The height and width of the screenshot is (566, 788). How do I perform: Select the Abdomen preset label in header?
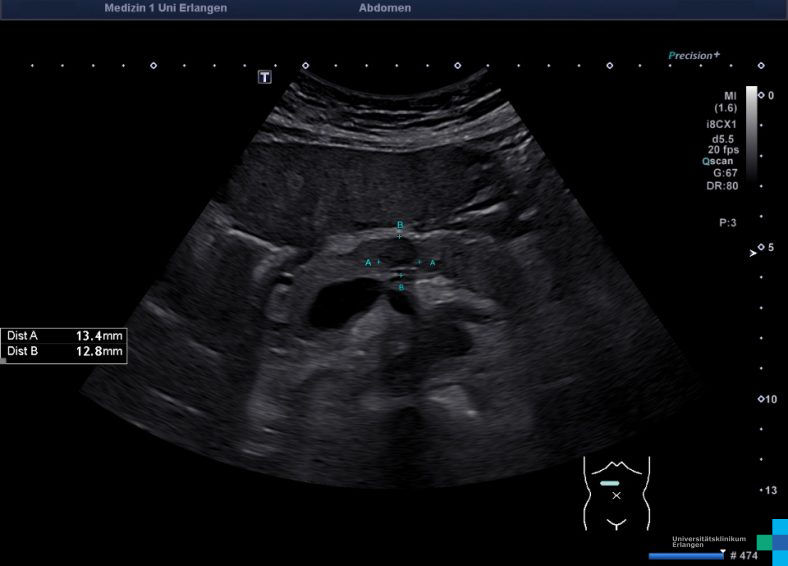(384, 8)
